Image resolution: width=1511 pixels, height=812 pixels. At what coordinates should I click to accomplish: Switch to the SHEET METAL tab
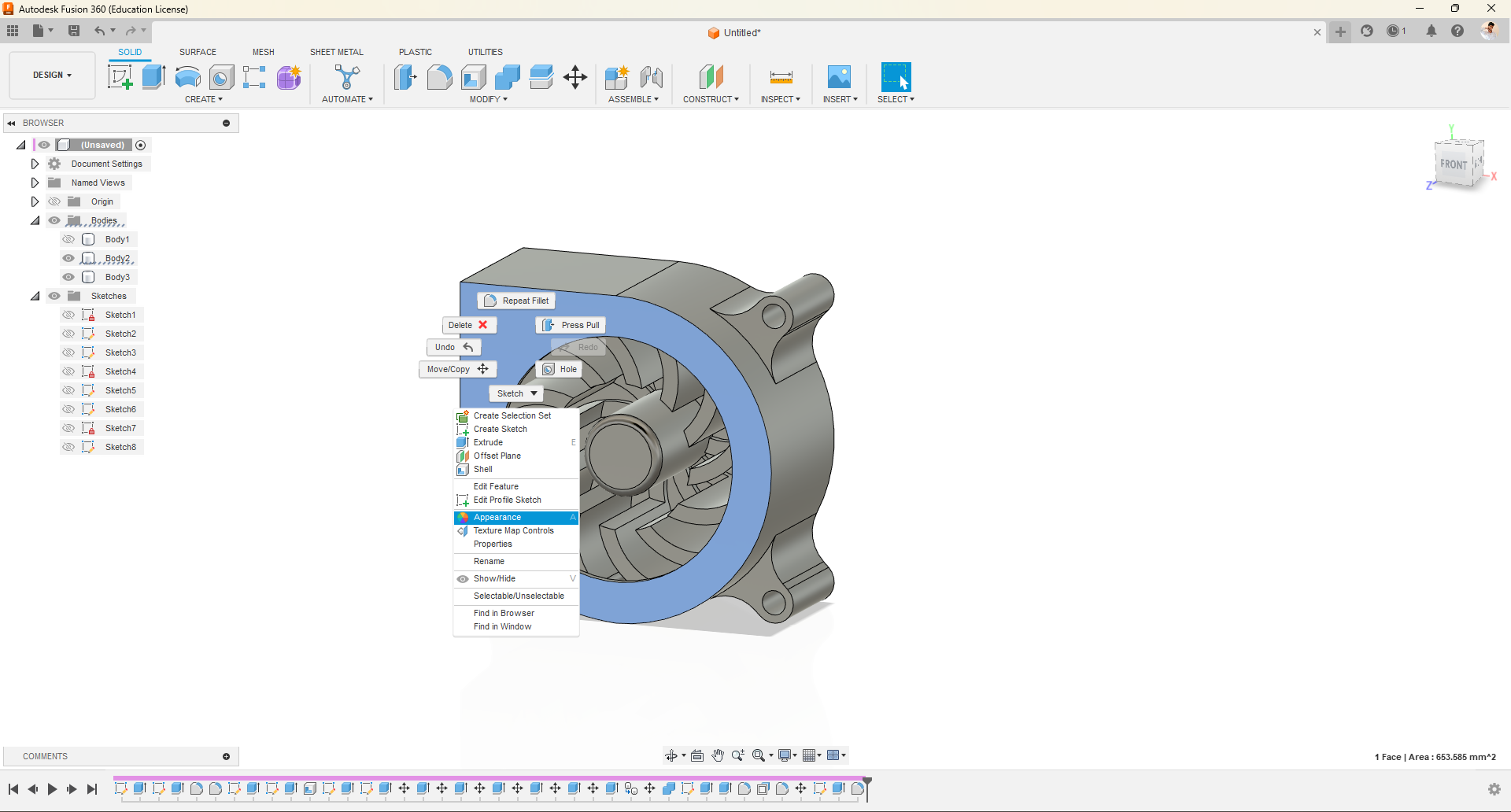point(336,52)
